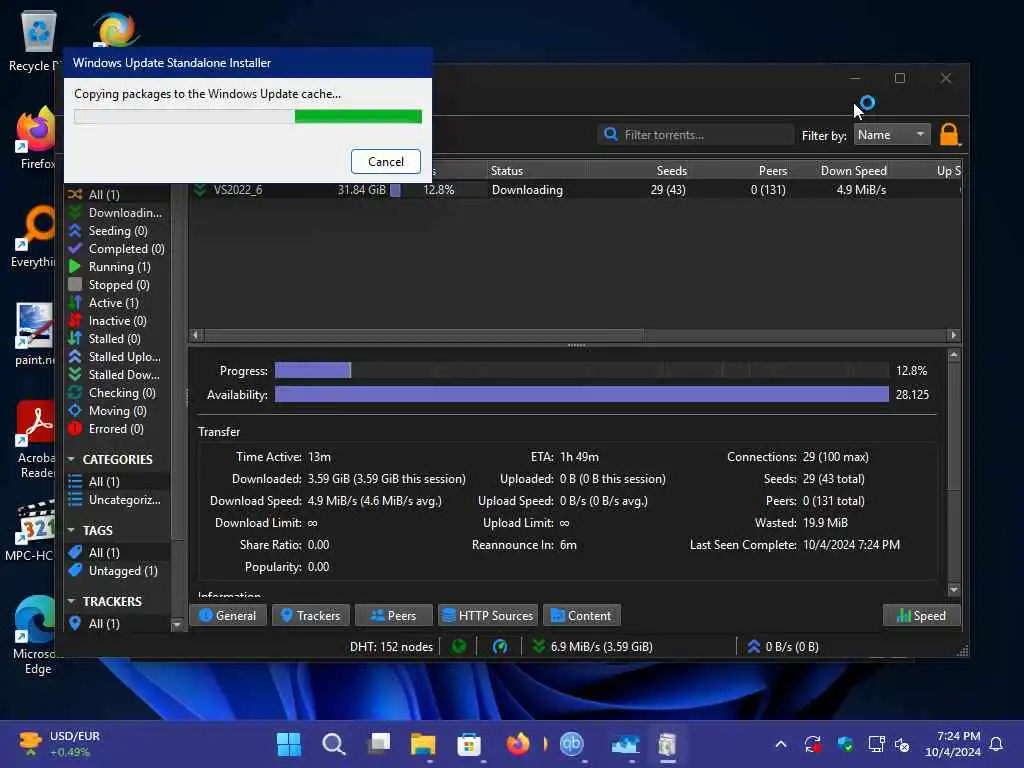Click the horizontal scrollbar right arrow
This screenshot has width=1024, height=768.
point(953,335)
